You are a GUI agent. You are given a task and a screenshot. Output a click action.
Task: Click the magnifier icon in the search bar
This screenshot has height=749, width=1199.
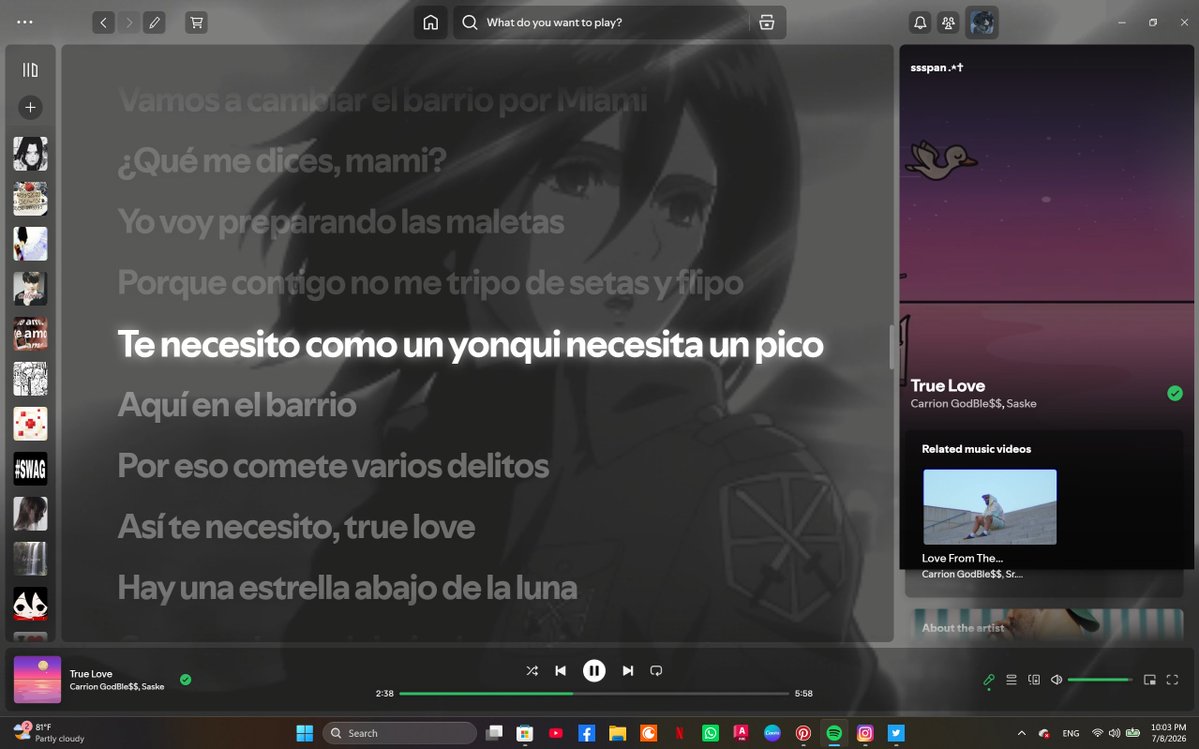tap(470, 22)
